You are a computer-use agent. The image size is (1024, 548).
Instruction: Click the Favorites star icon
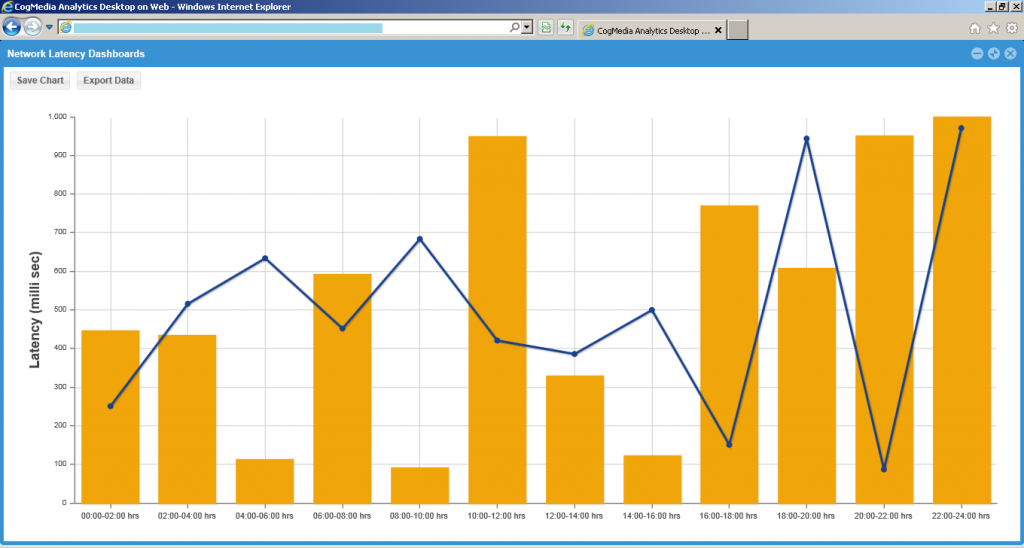pyautogui.click(x=993, y=28)
